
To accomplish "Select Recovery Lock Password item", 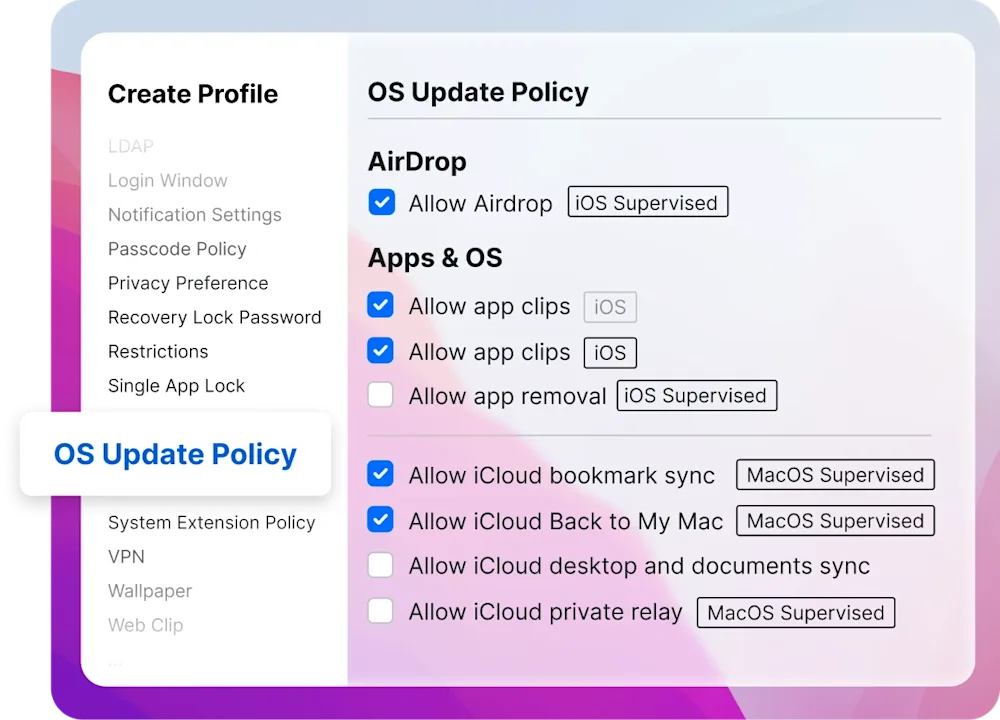I will pos(214,318).
